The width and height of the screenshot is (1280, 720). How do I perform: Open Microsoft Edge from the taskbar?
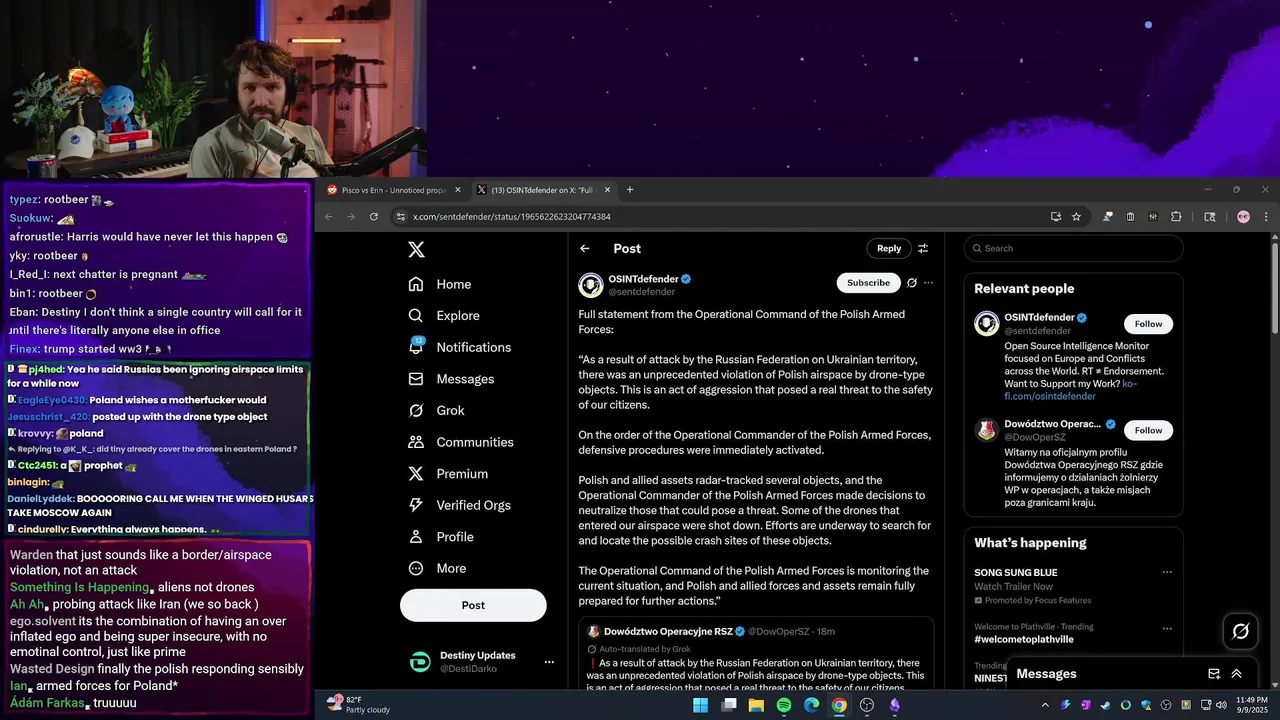tap(811, 705)
